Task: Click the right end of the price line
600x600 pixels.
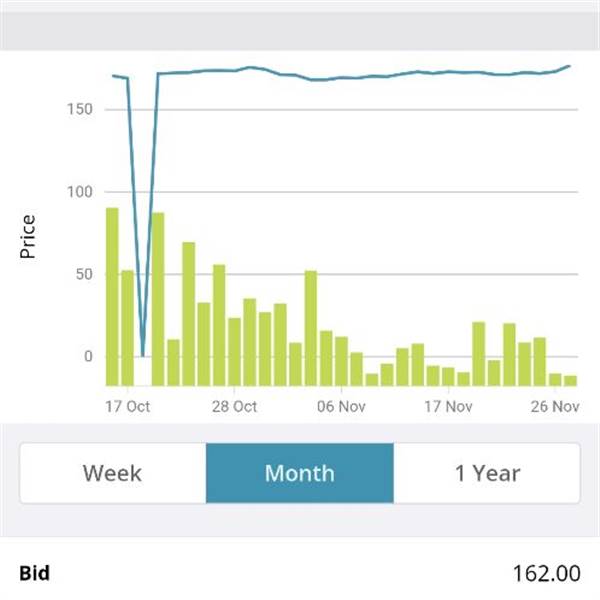Action: 569,67
